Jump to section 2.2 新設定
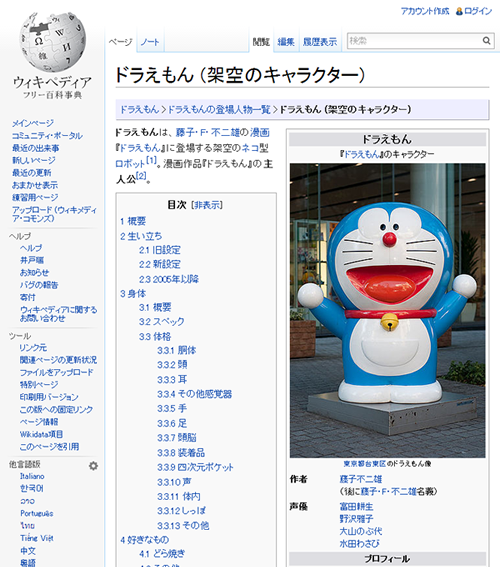500x567 pixels. click(x=159, y=264)
